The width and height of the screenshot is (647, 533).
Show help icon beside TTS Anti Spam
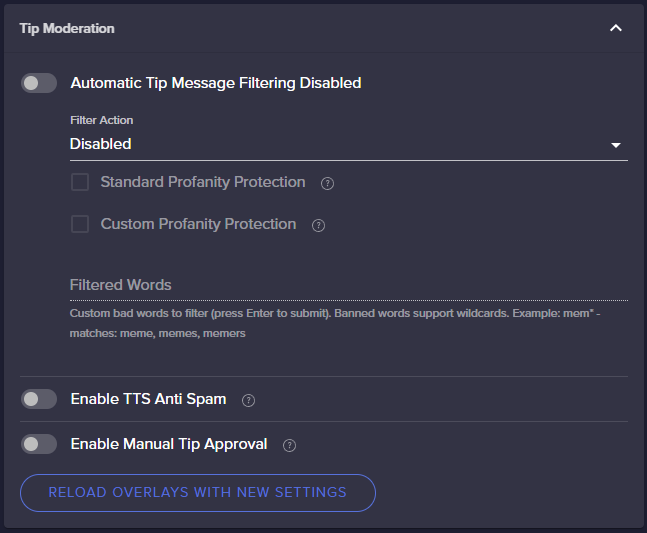[x=248, y=400]
